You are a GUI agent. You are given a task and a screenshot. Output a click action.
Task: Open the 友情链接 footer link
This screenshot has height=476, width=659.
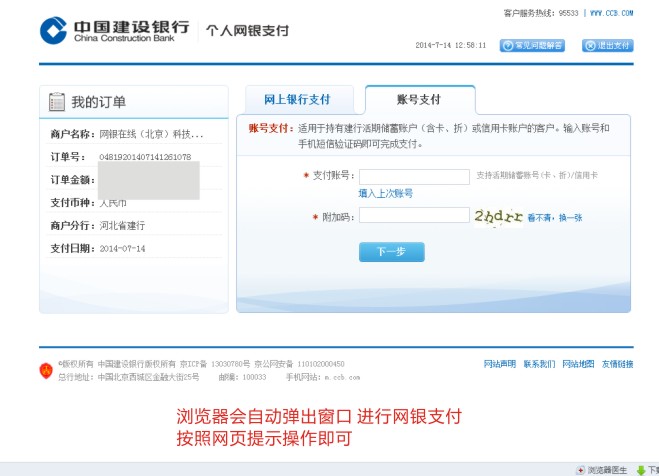617,364
